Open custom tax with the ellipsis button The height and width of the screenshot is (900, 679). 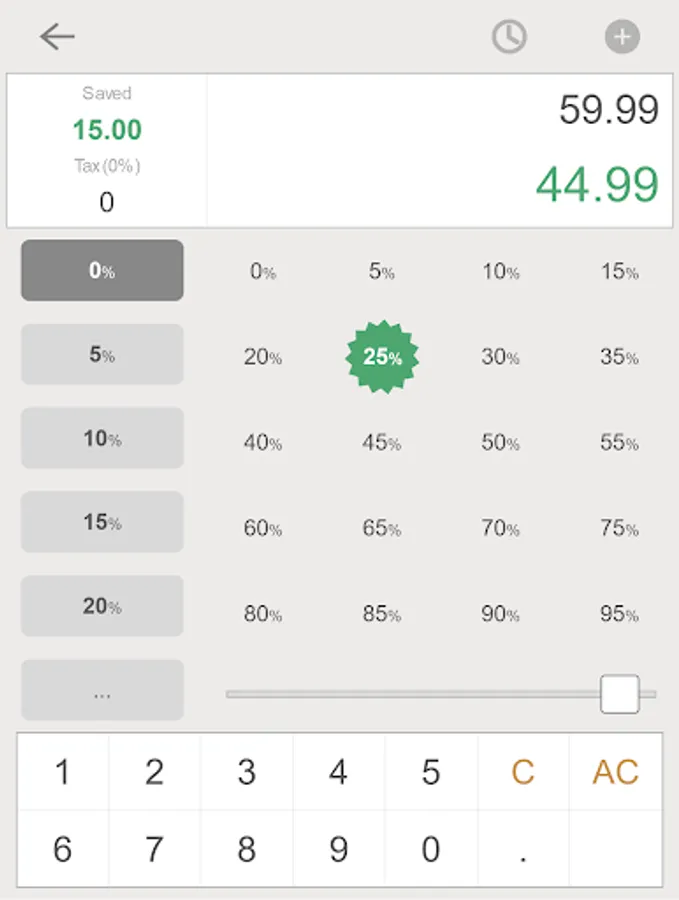click(x=102, y=690)
